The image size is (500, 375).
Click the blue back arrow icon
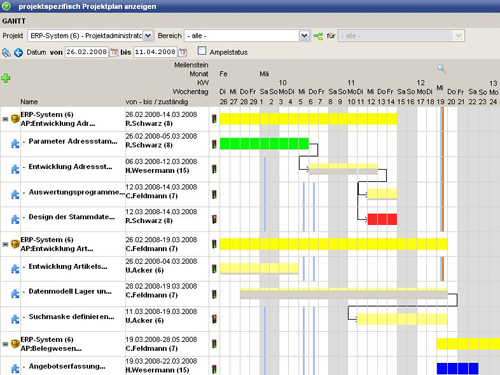pyautogui.click(x=18, y=52)
